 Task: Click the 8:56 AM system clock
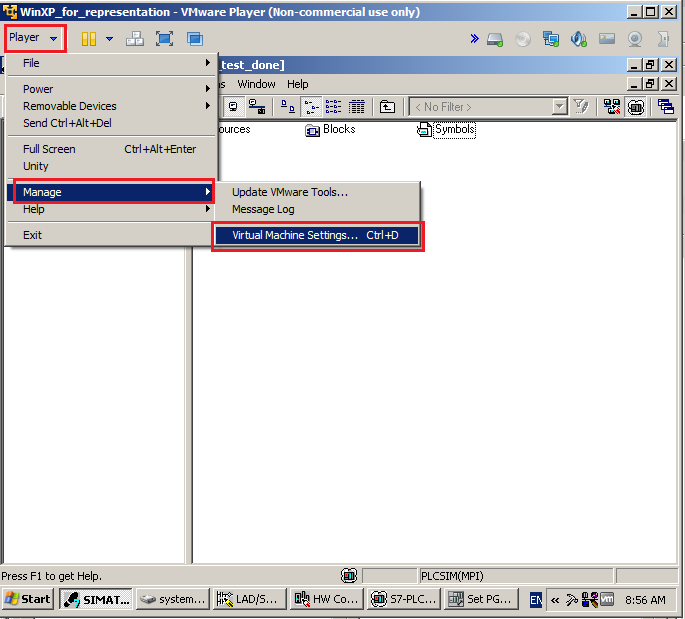(645, 600)
